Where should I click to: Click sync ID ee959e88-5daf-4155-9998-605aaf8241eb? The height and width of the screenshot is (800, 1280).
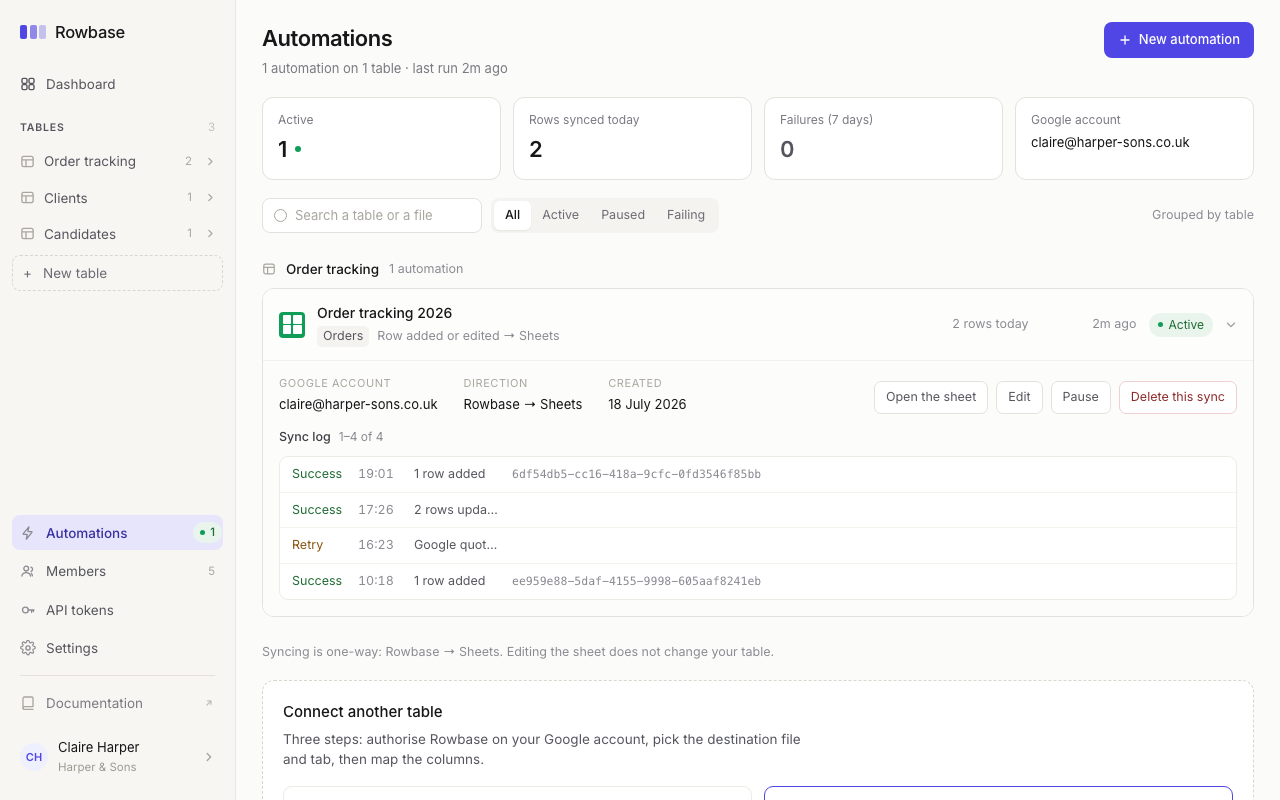pyautogui.click(x=636, y=581)
